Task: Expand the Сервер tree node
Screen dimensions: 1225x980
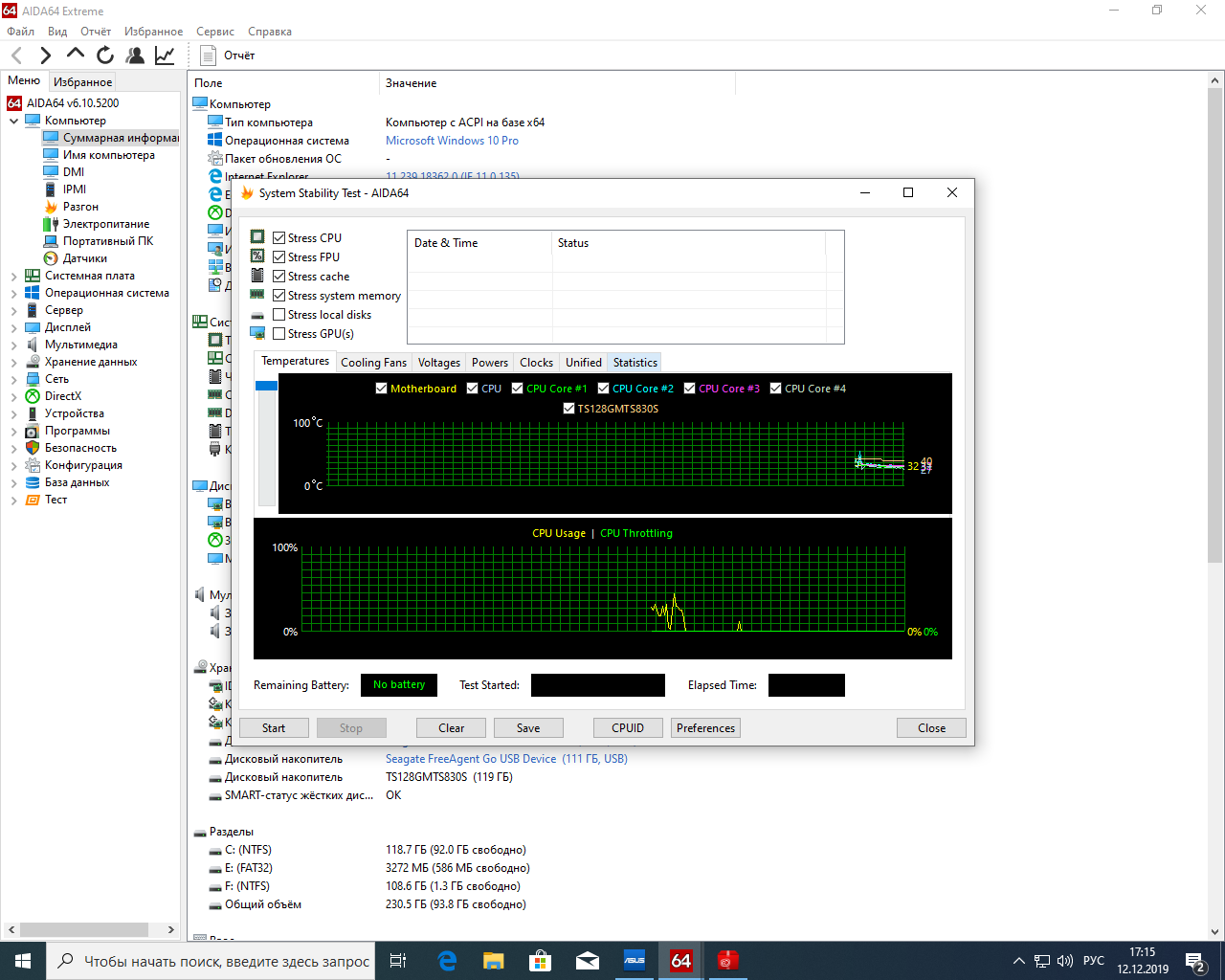Action: (13, 310)
